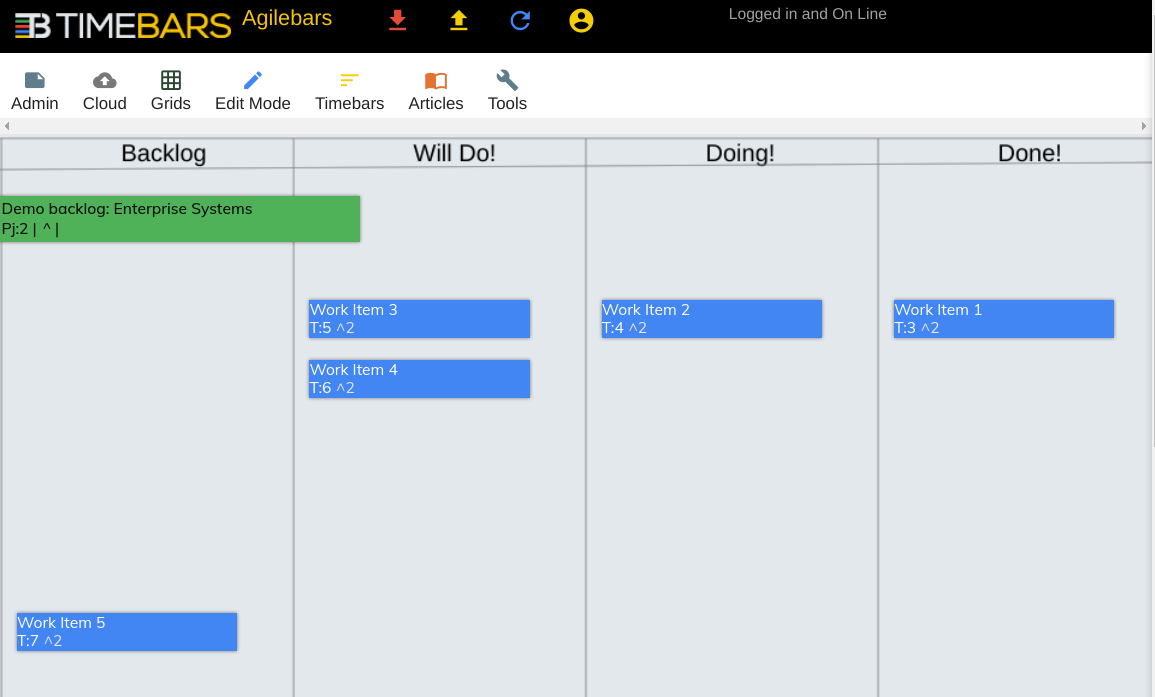Open the Grids view
Image resolution: width=1155 pixels, height=697 pixels.
(171, 90)
